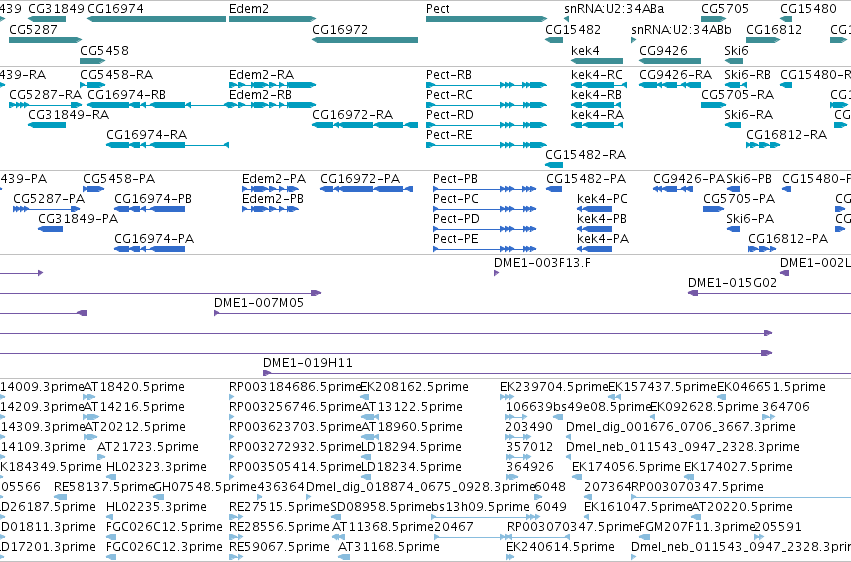
Task: Select the kek4 gene label
Action: tap(585, 50)
